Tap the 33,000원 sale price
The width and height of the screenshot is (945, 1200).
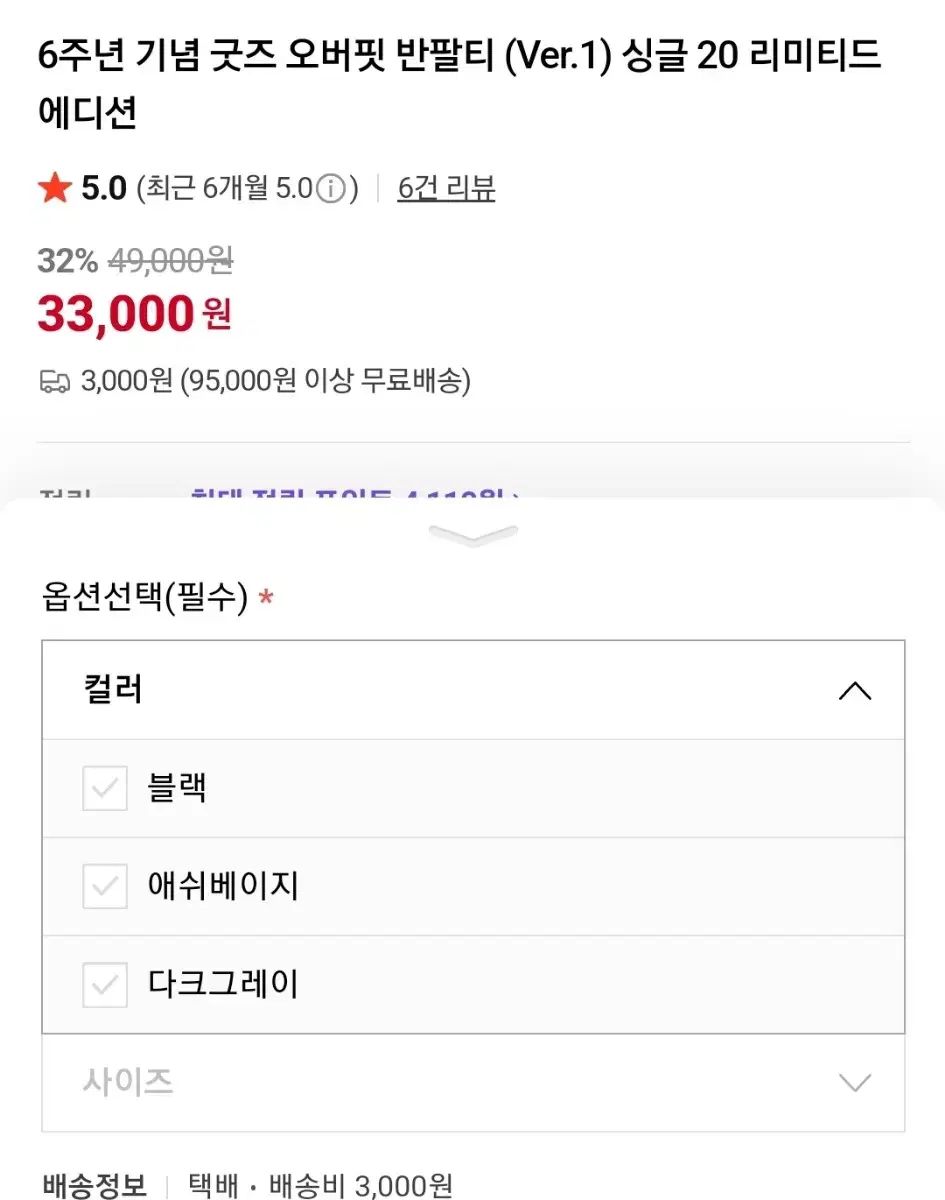tap(134, 314)
